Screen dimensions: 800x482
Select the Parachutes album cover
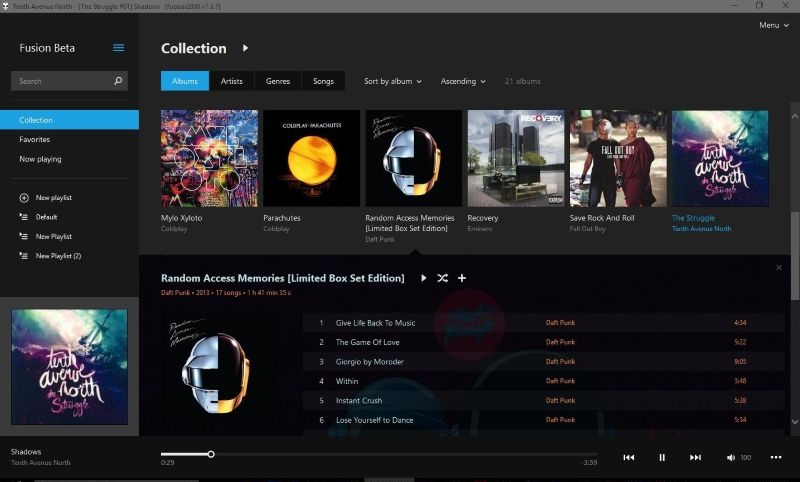311,158
